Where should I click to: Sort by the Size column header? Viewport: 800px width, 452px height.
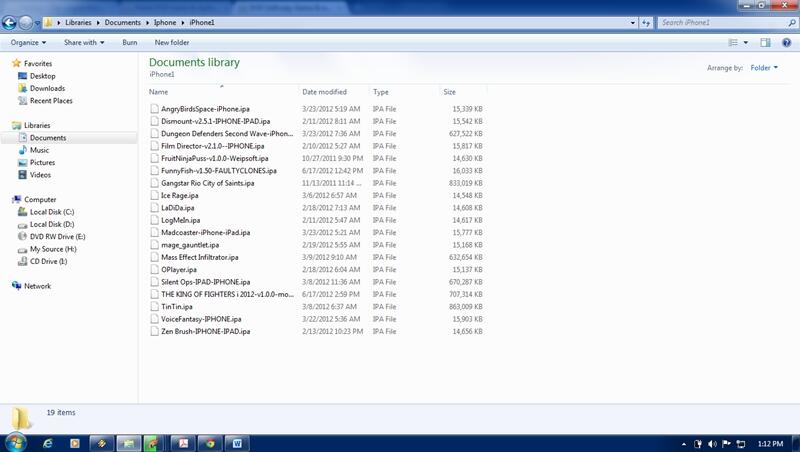pyautogui.click(x=463, y=92)
